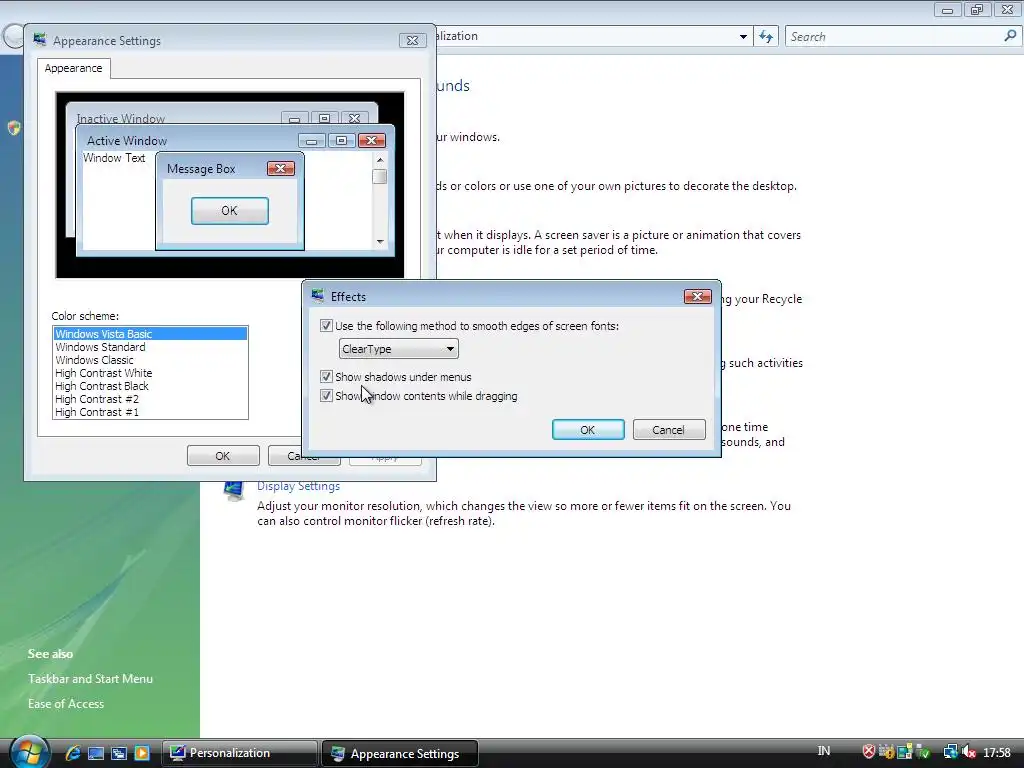1024x768 pixels.
Task: Click preview scrollbar up arrow
Action: point(380,160)
